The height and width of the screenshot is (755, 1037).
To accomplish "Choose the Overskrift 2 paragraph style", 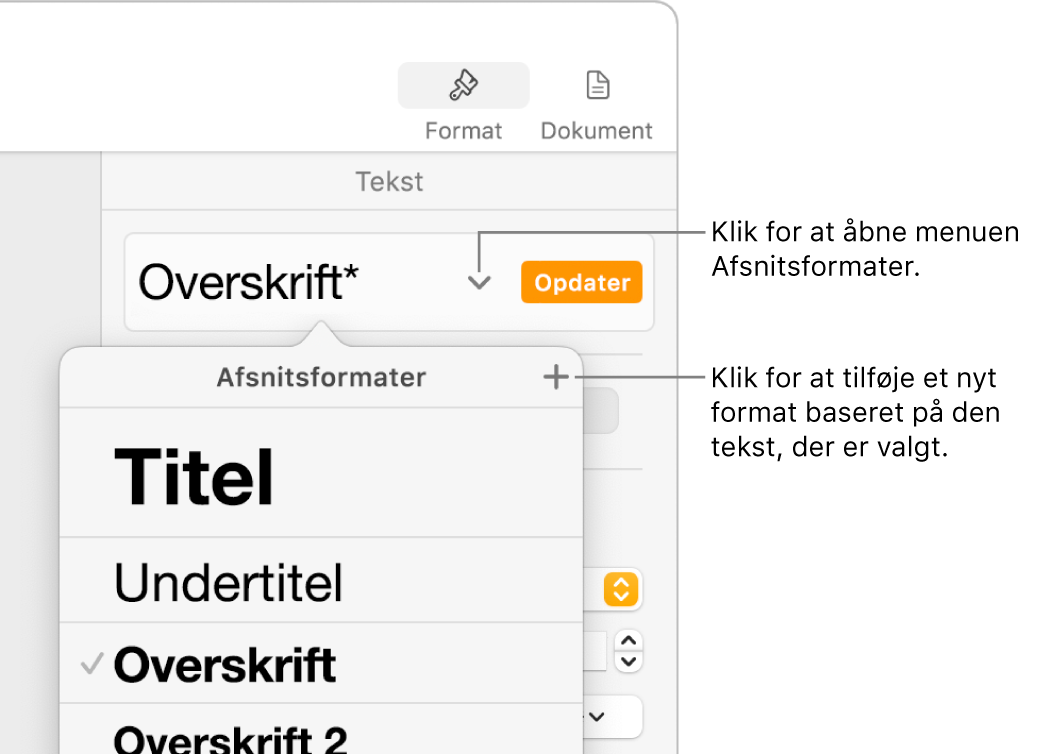I will coord(321,729).
